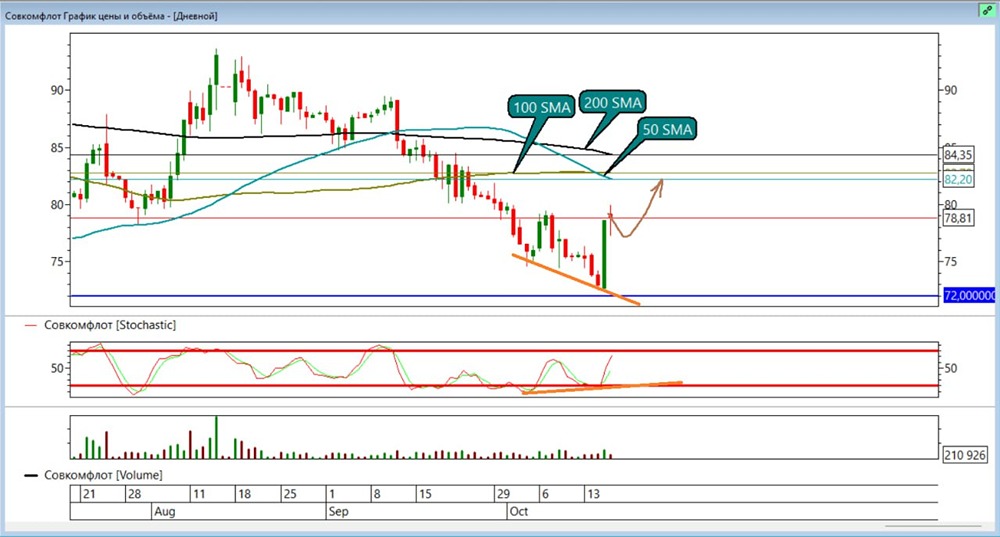This screenshot has width=1000, height=537.
Task: Click date '29' on the time axis
Action: [503, 494]
